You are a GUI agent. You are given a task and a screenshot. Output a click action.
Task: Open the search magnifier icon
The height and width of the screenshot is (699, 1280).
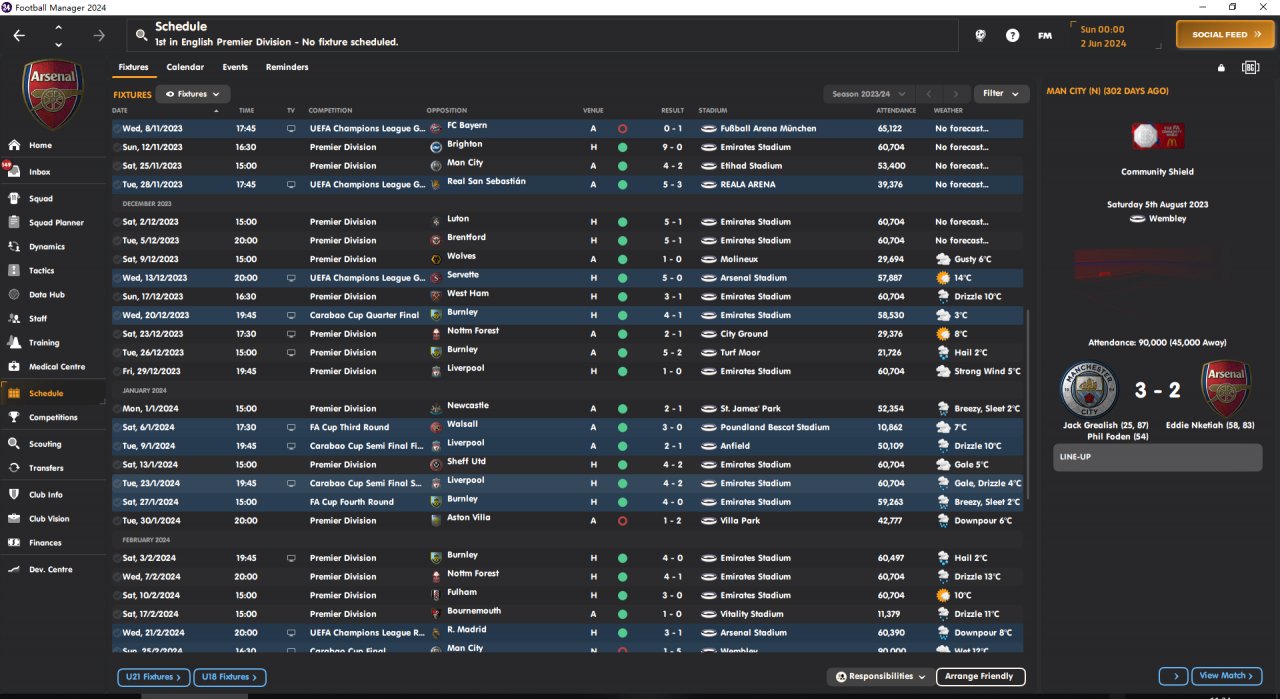[x=140, y=35]
